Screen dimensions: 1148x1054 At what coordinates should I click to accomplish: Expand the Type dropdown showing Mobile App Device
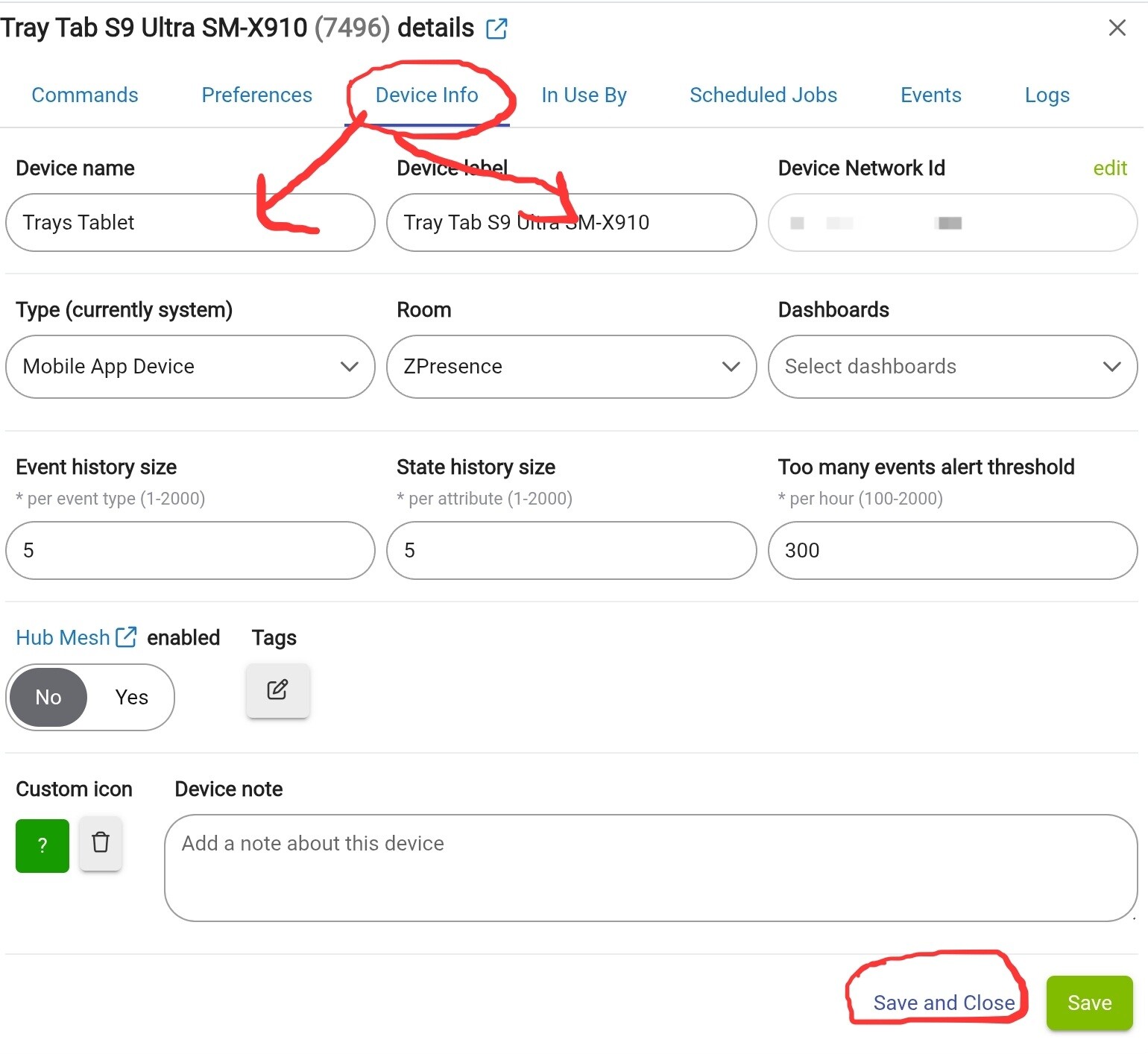[189, 367]
